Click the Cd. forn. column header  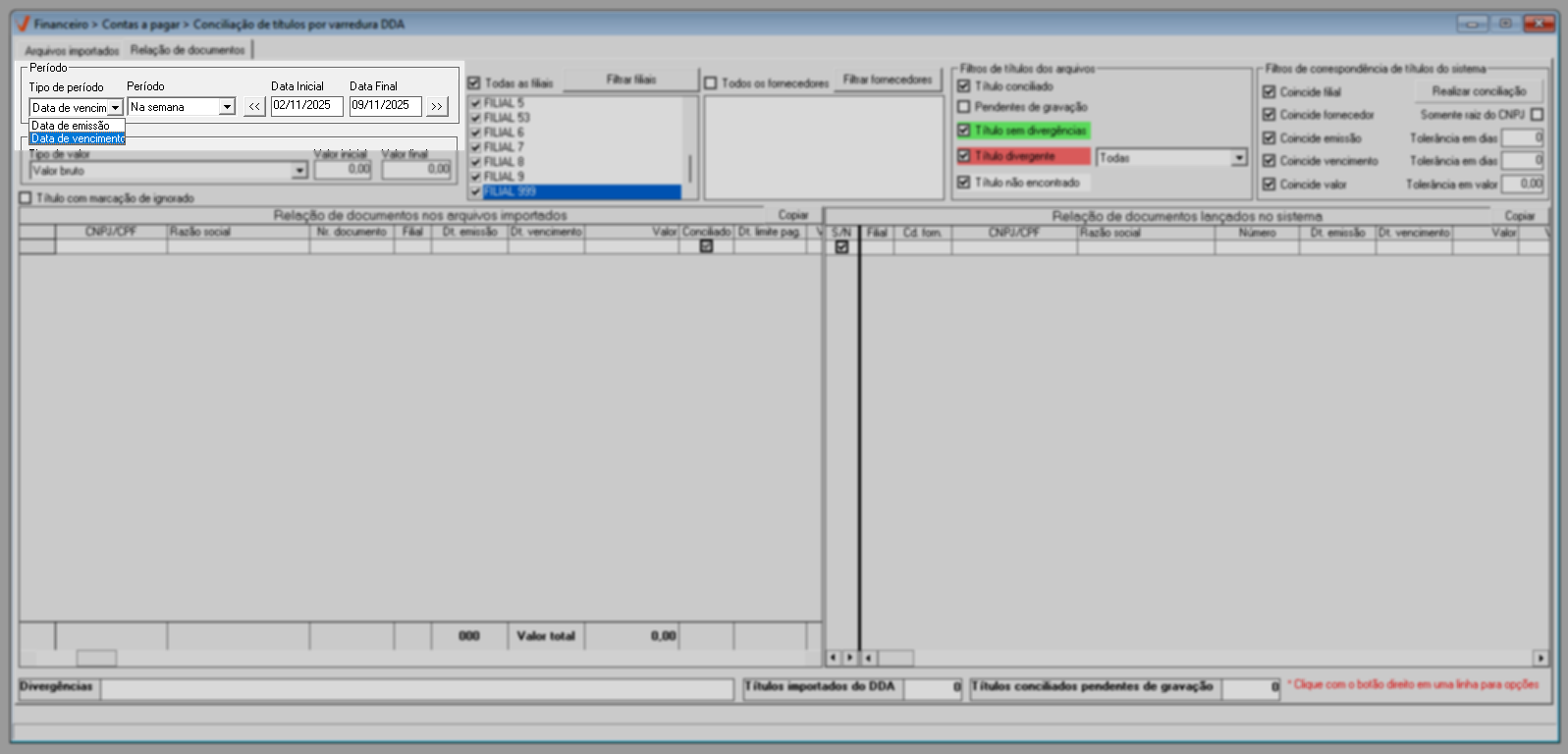click(922, 233)
